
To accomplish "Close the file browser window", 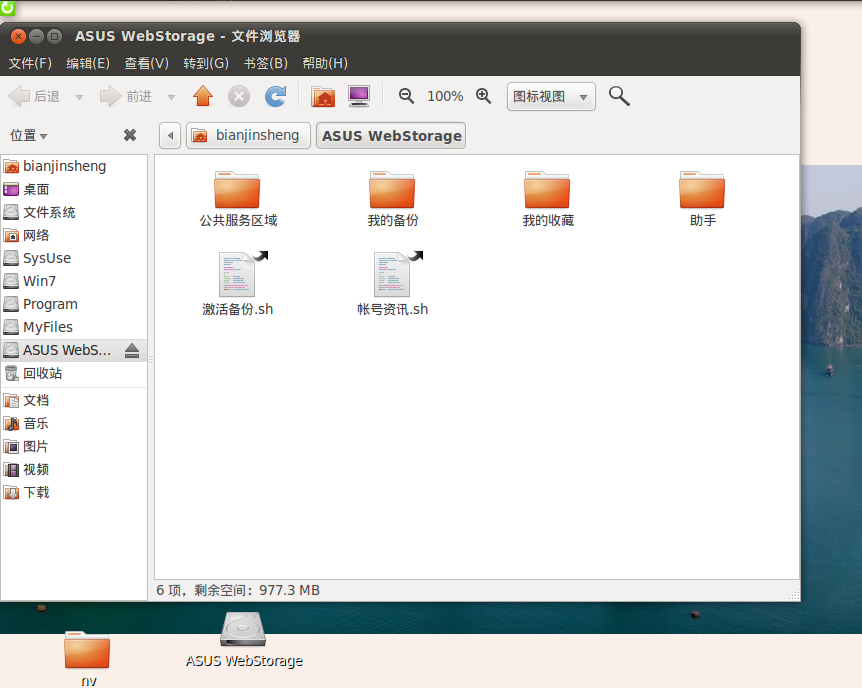I will [18, 36].
